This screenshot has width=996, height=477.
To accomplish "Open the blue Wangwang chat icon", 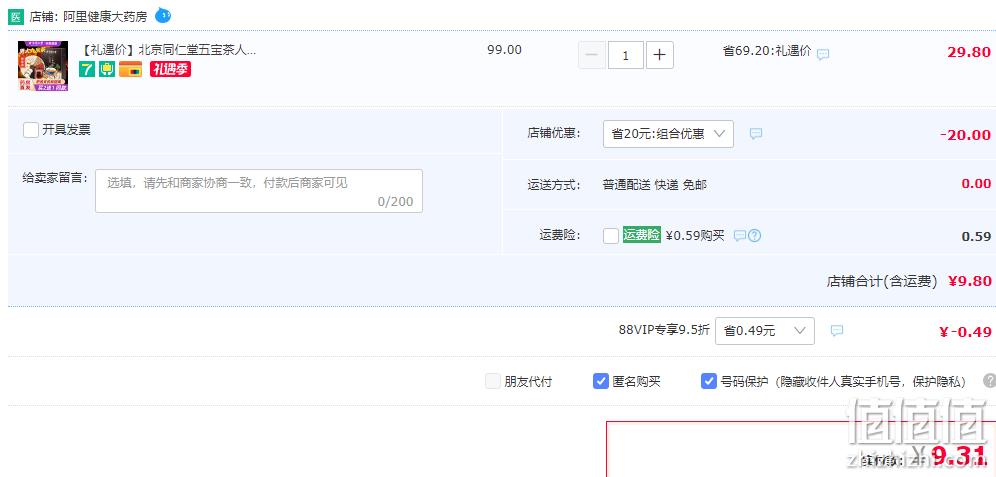I will pyautogui.click(x=163, y=15).
